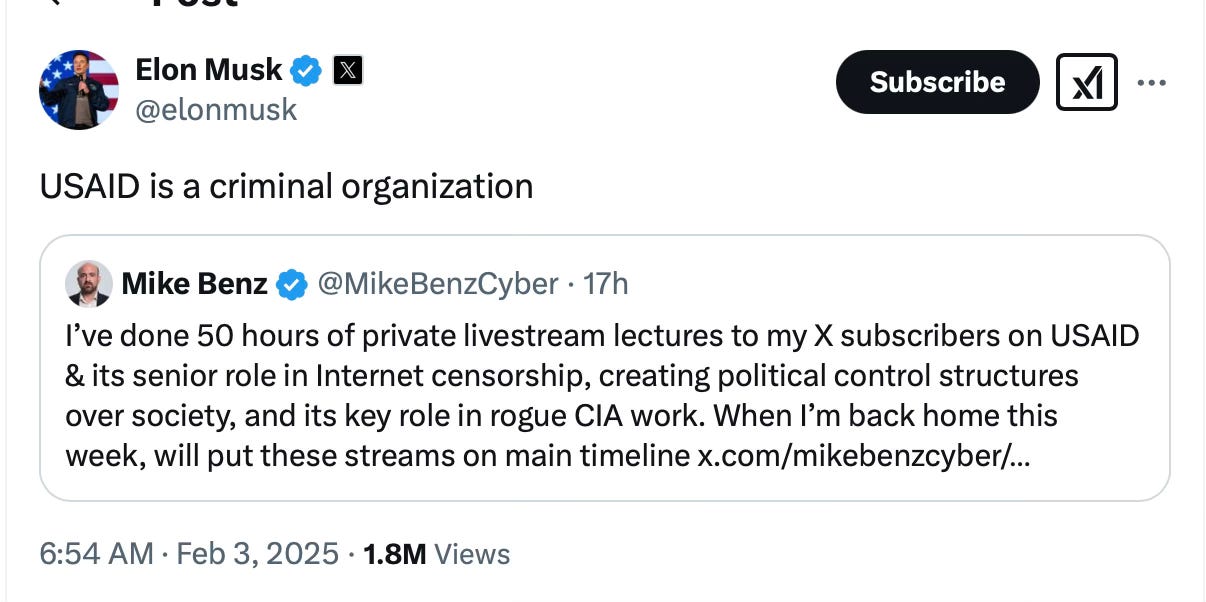Image resolution: width=1206 pixels, height=602 pixels.
Task: Click the X affiliate badge beside Elon Musk
Action: [347, 70]
